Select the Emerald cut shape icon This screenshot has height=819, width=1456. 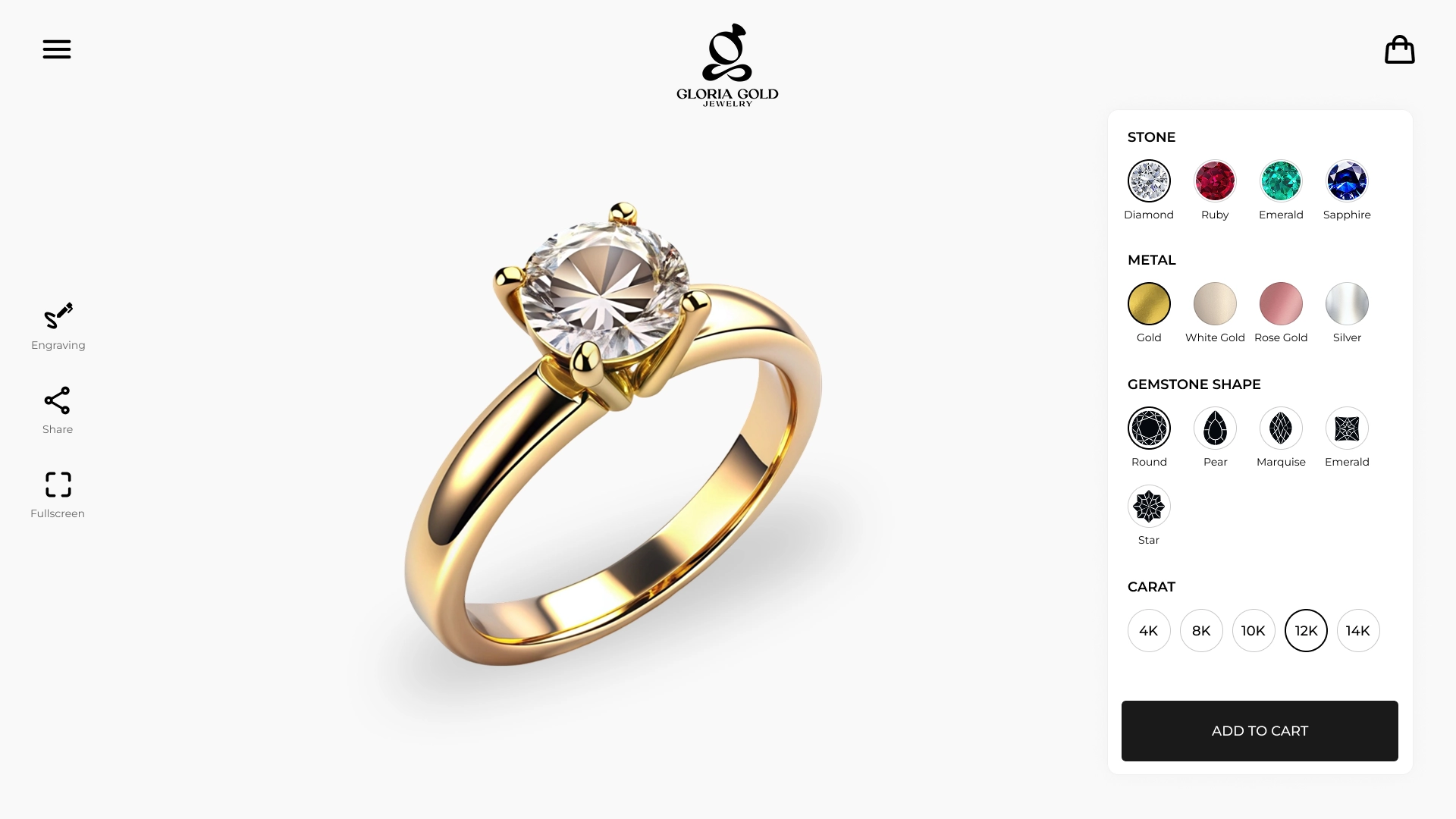1347,428
